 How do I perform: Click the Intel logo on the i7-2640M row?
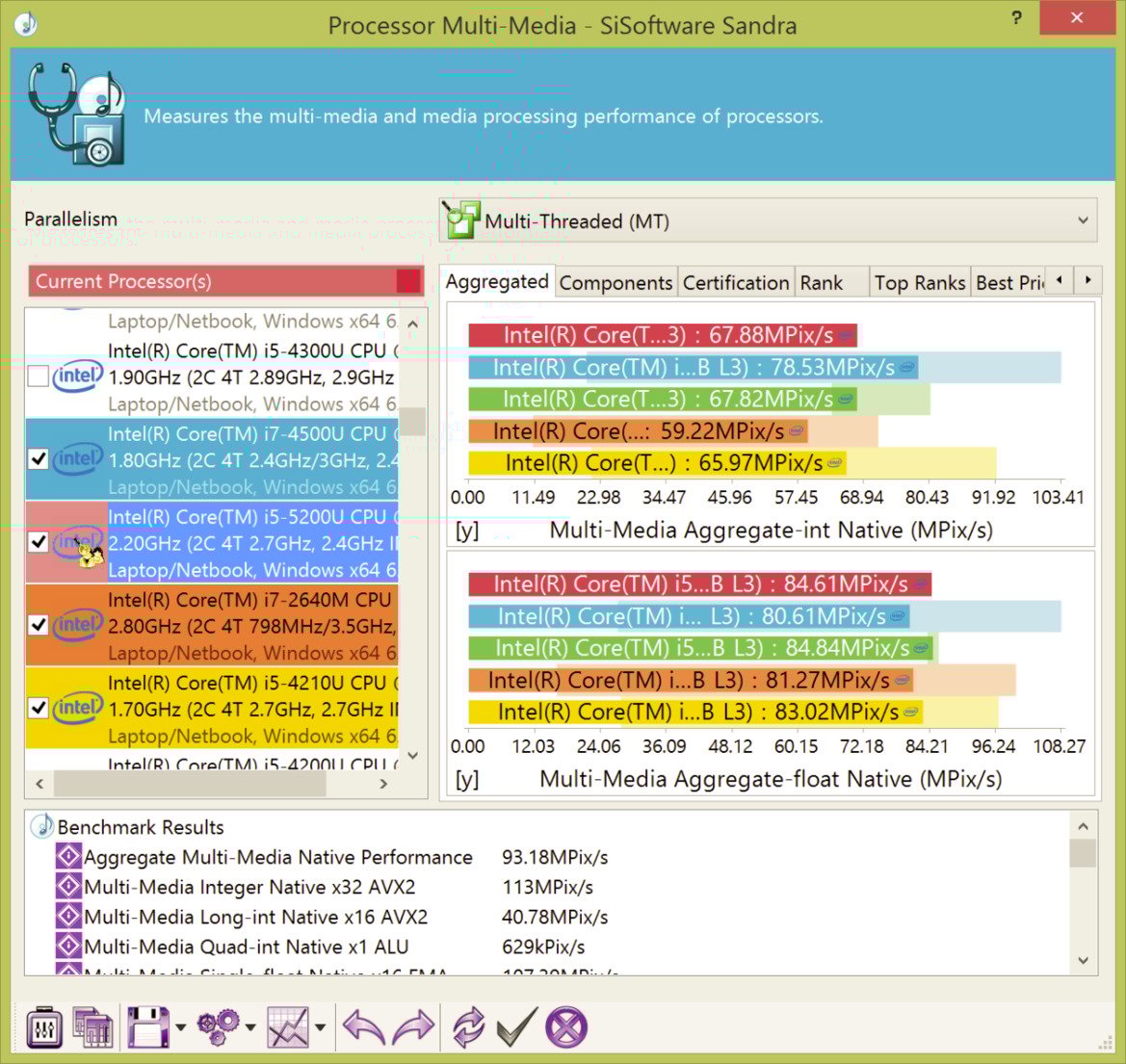pyautogui.click(x=78, y=625)
